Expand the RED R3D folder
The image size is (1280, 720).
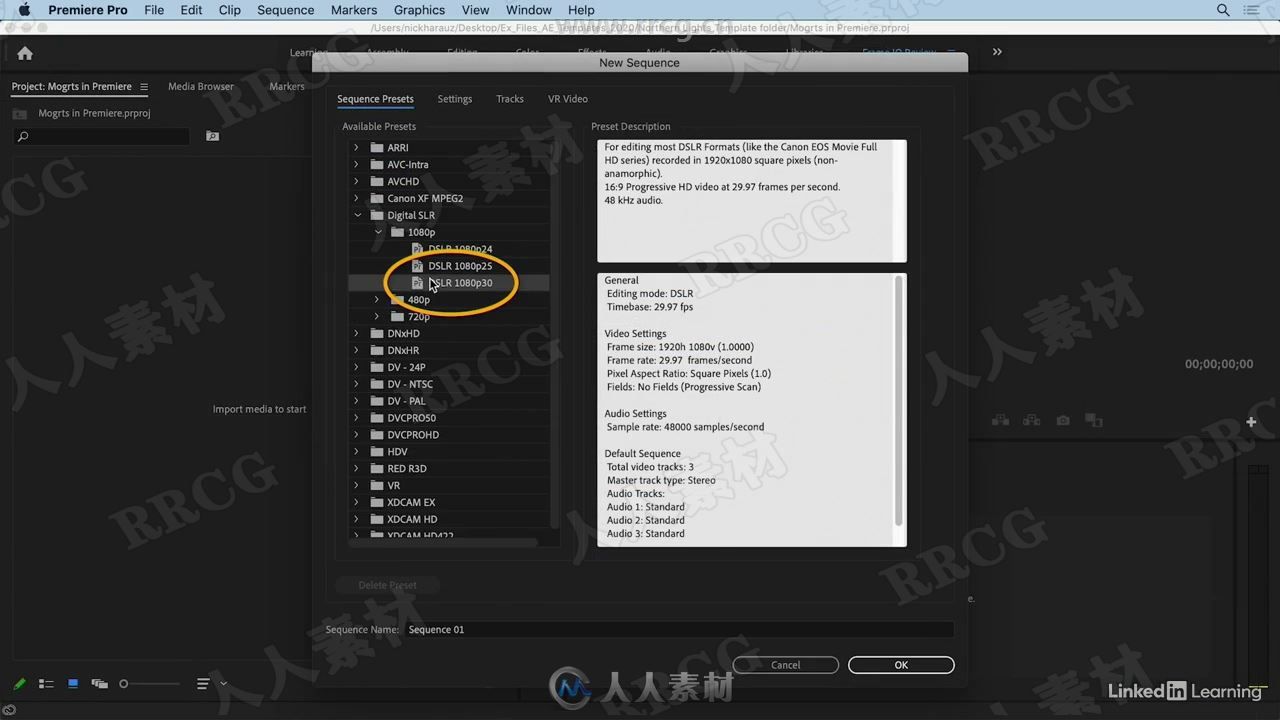point(356,469)
